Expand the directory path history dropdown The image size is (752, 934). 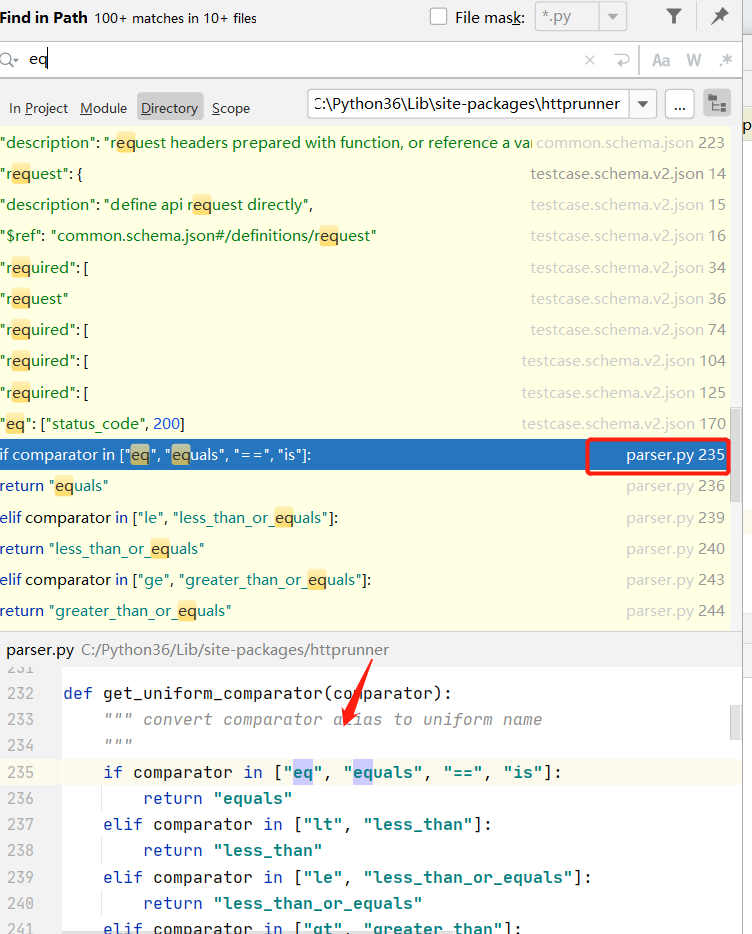pyautogui.click(x=642, y=104)
